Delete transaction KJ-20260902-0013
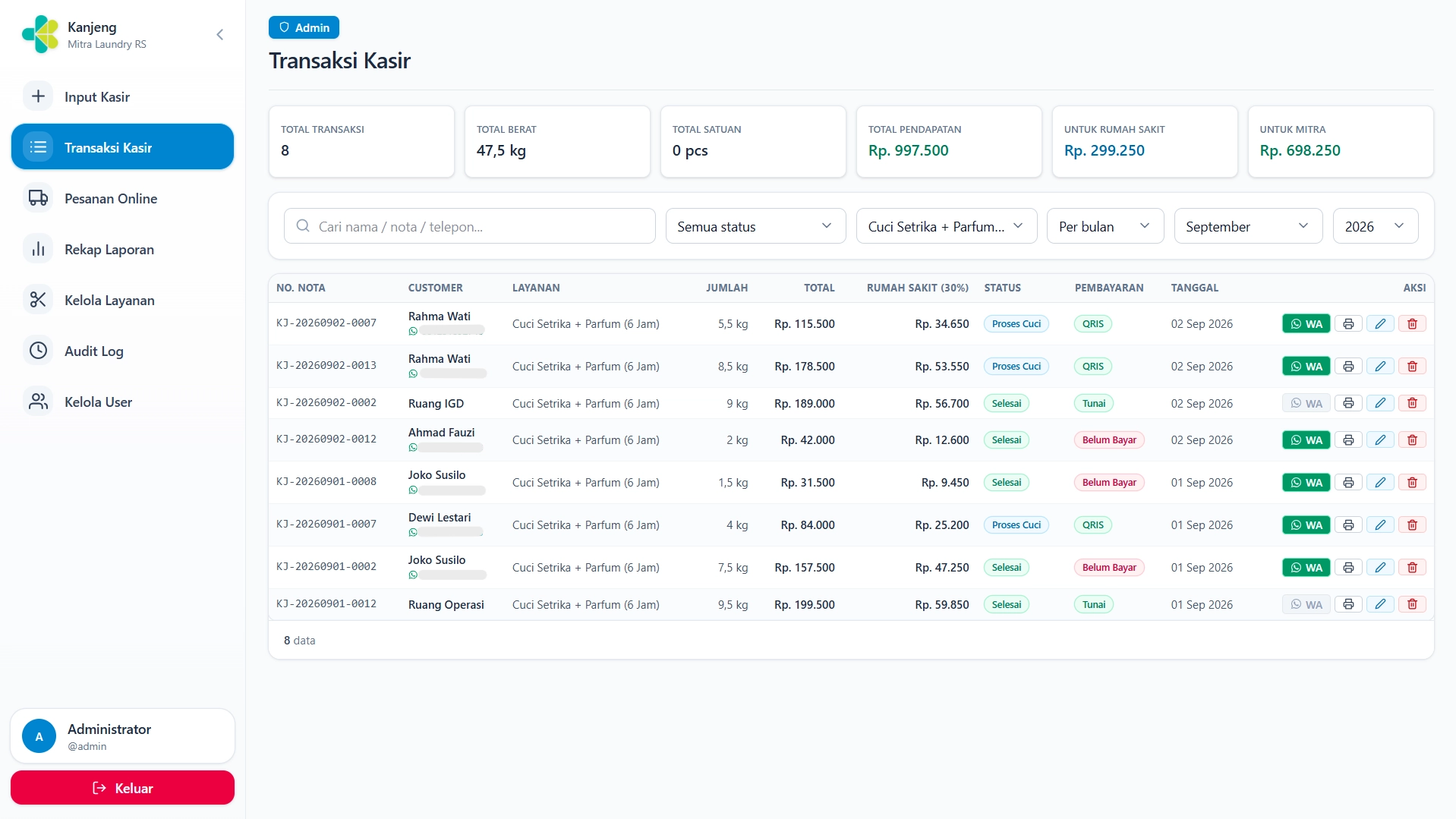 tap(1412, 367)
